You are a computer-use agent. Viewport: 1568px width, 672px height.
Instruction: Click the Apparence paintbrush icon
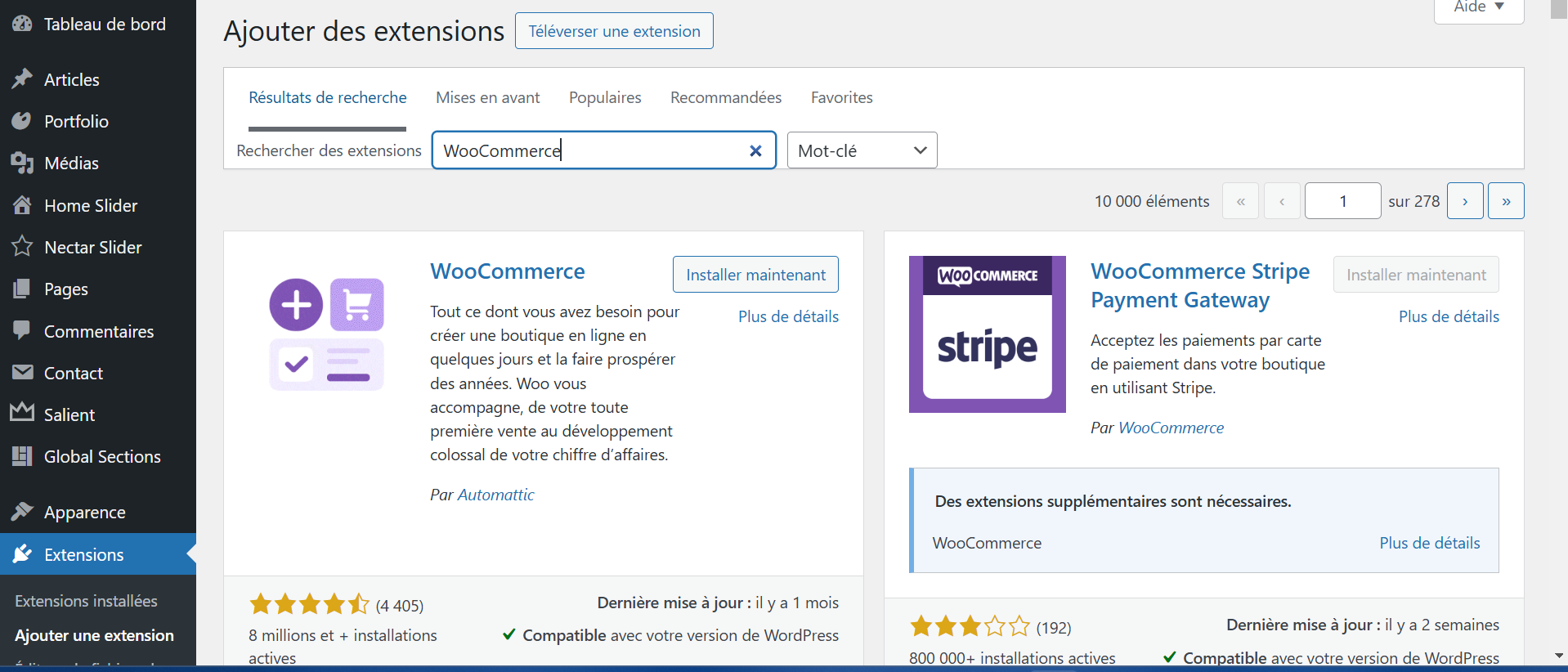point(22,512)
